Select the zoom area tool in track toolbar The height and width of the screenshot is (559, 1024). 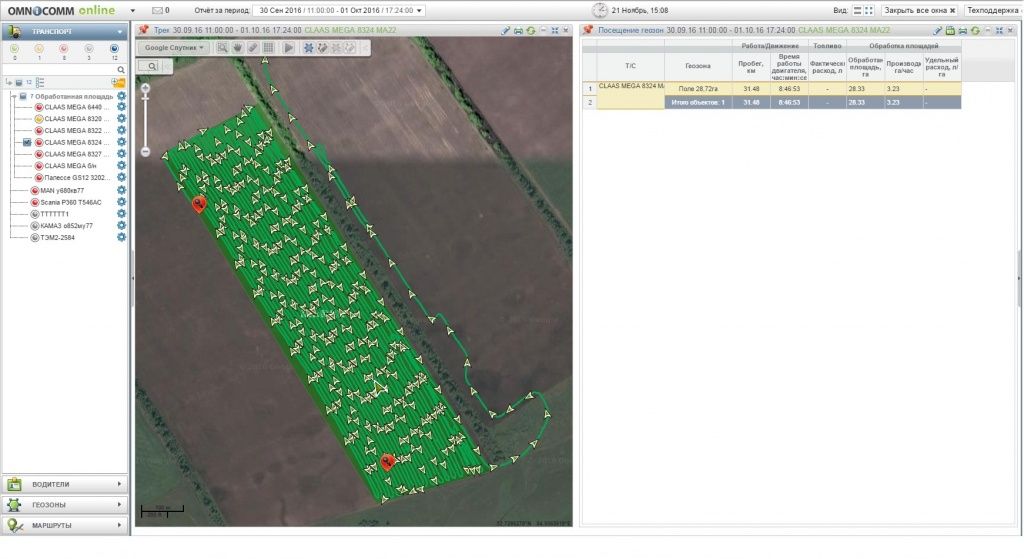point(223,48)
